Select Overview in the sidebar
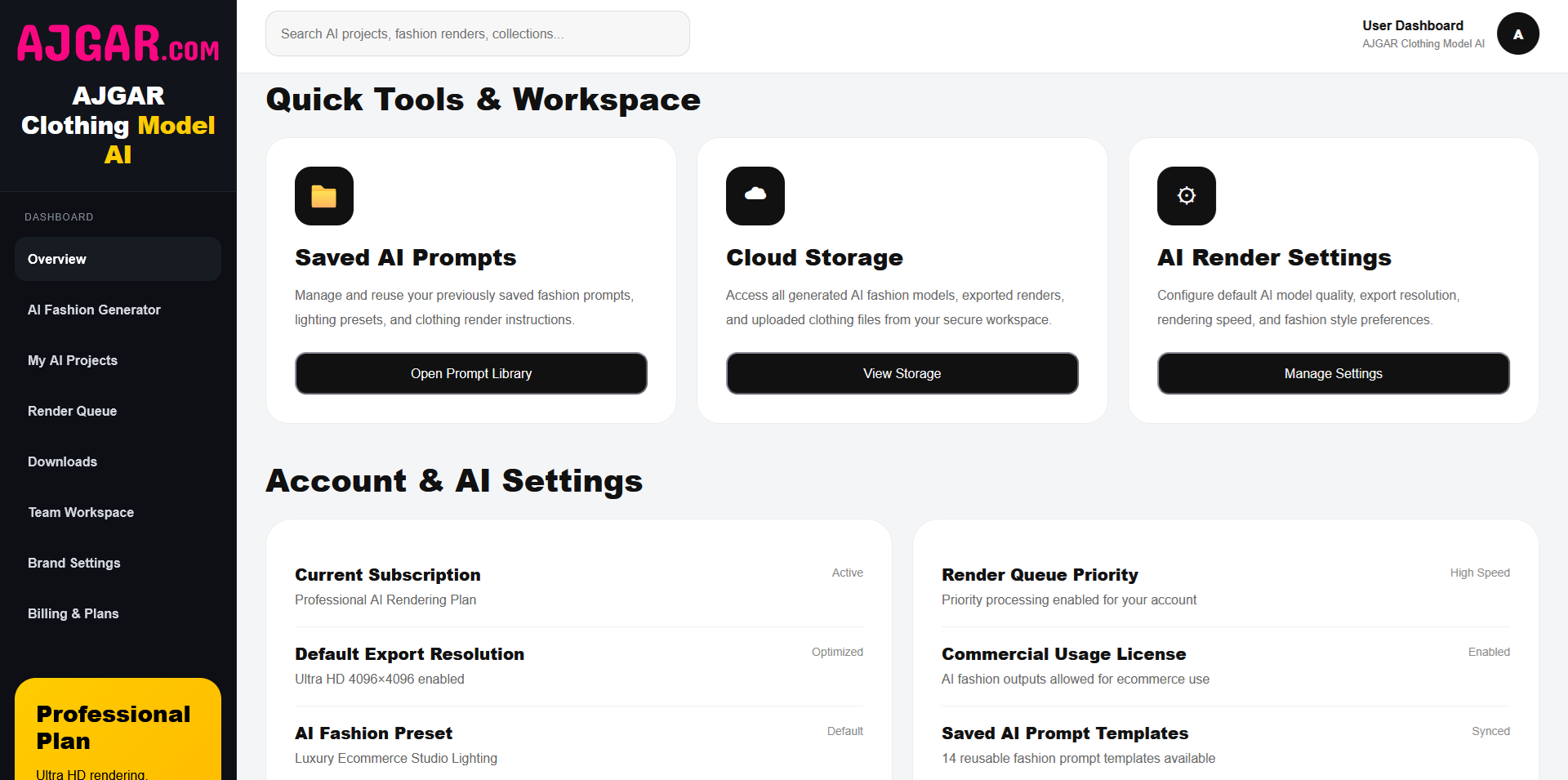1568x780 pixels. click(x=118, y=259)
